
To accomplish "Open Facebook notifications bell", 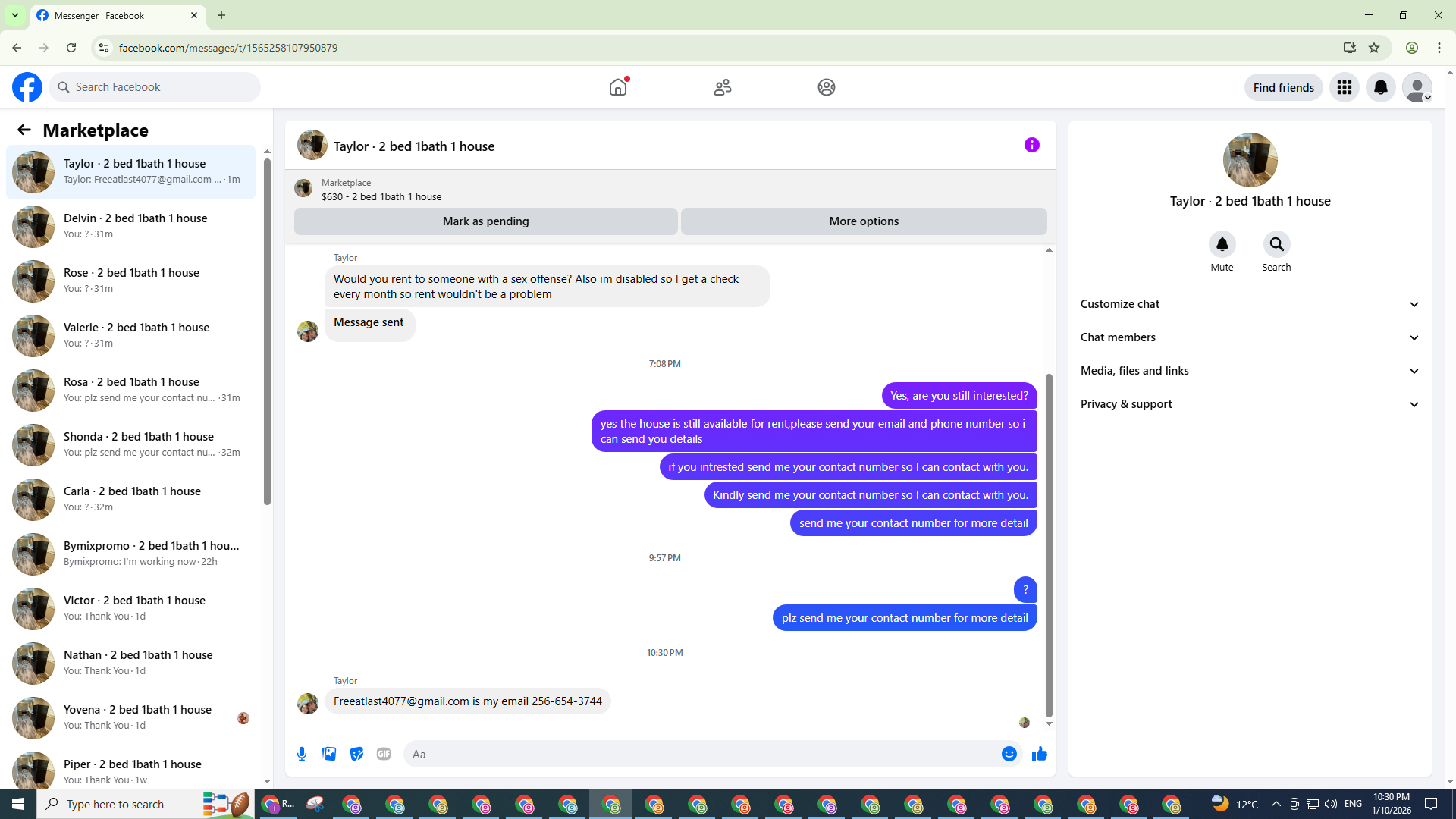I will pos(1381,88).
